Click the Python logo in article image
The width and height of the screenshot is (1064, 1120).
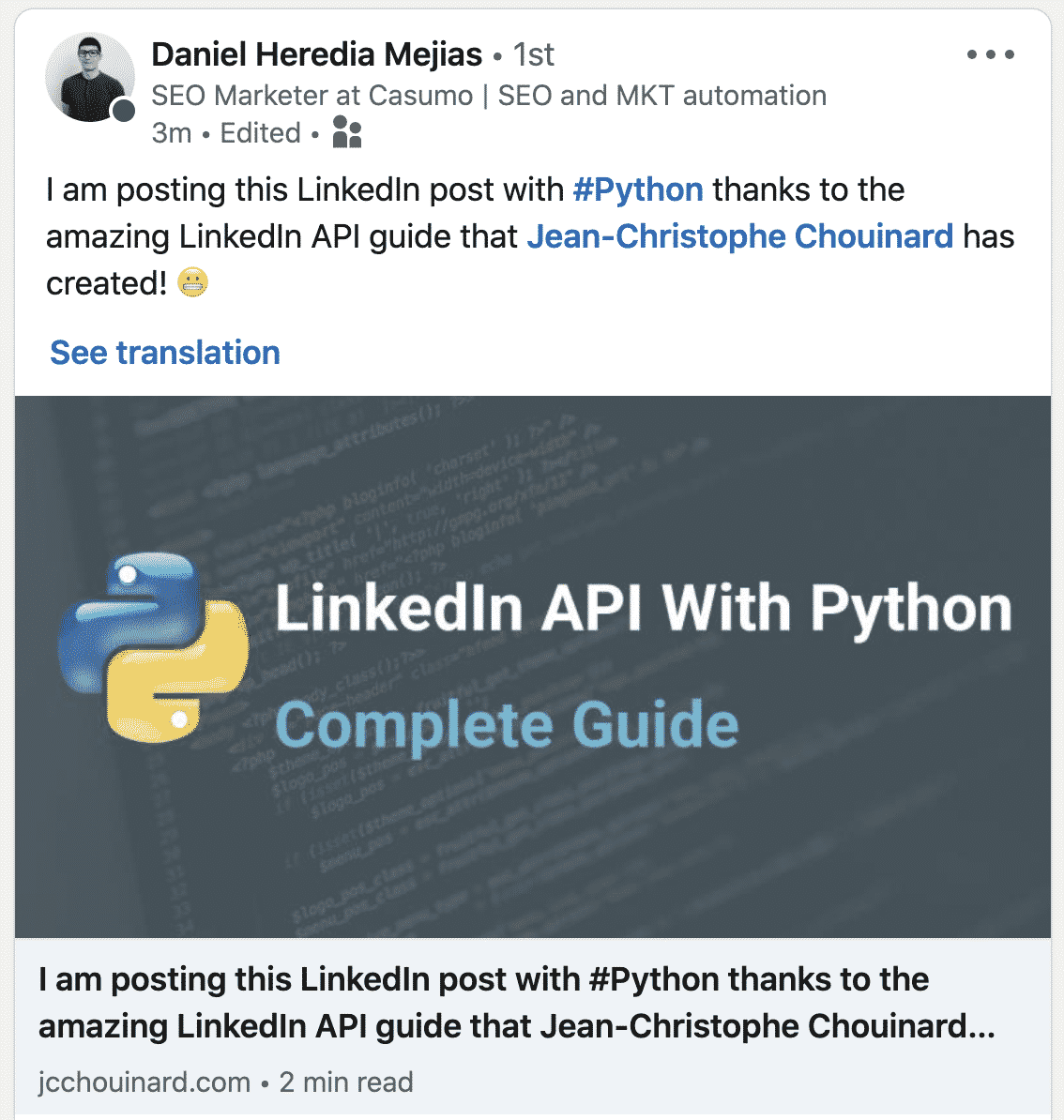[x=154, y=647]
